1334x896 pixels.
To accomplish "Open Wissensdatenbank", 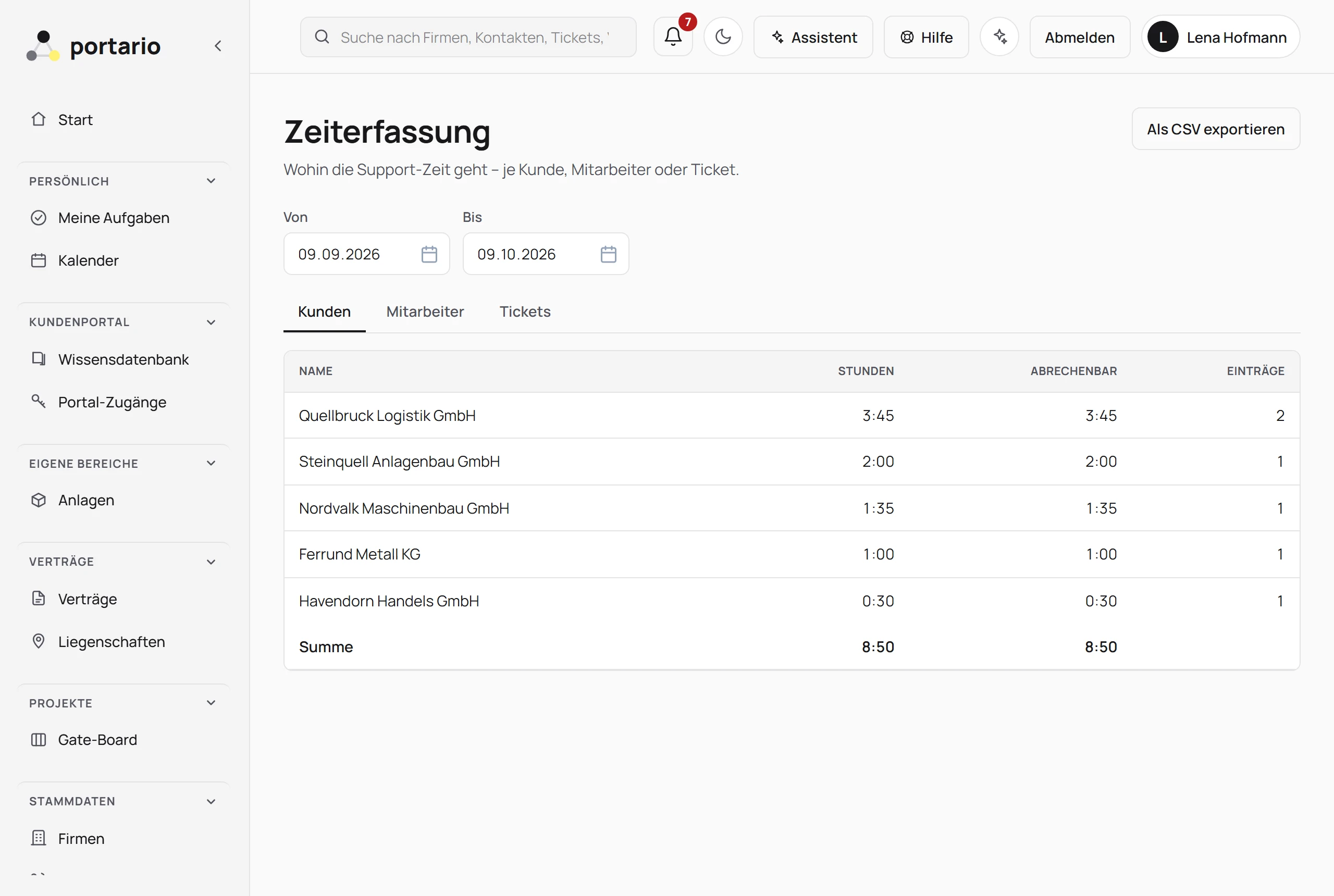I will tap(124, 359).
